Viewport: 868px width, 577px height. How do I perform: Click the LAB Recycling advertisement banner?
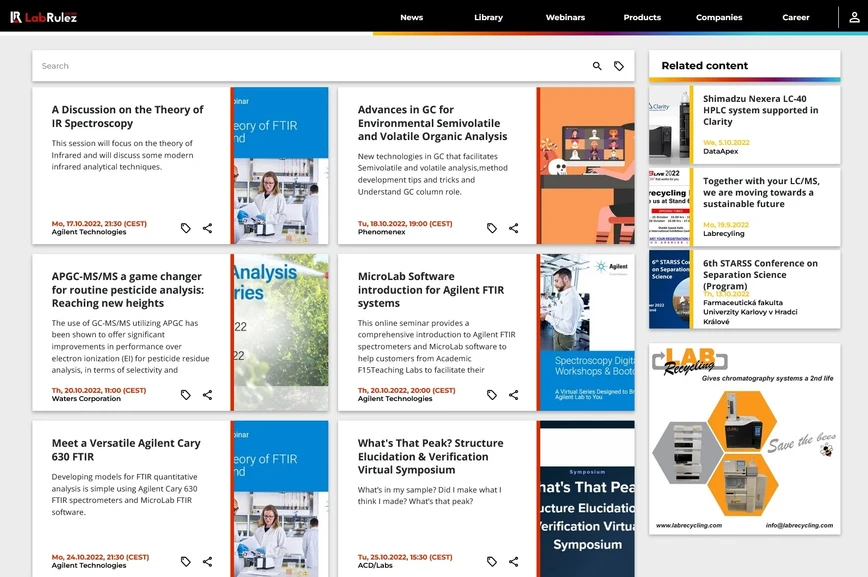pyautogui.click(x=745, y=439)
